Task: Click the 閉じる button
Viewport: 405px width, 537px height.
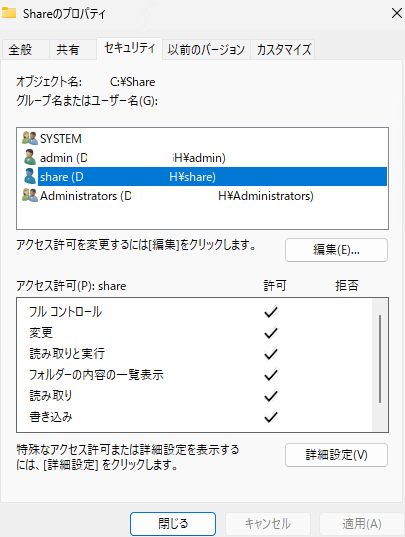Action: pyautogui.click(x=173, y=524)
